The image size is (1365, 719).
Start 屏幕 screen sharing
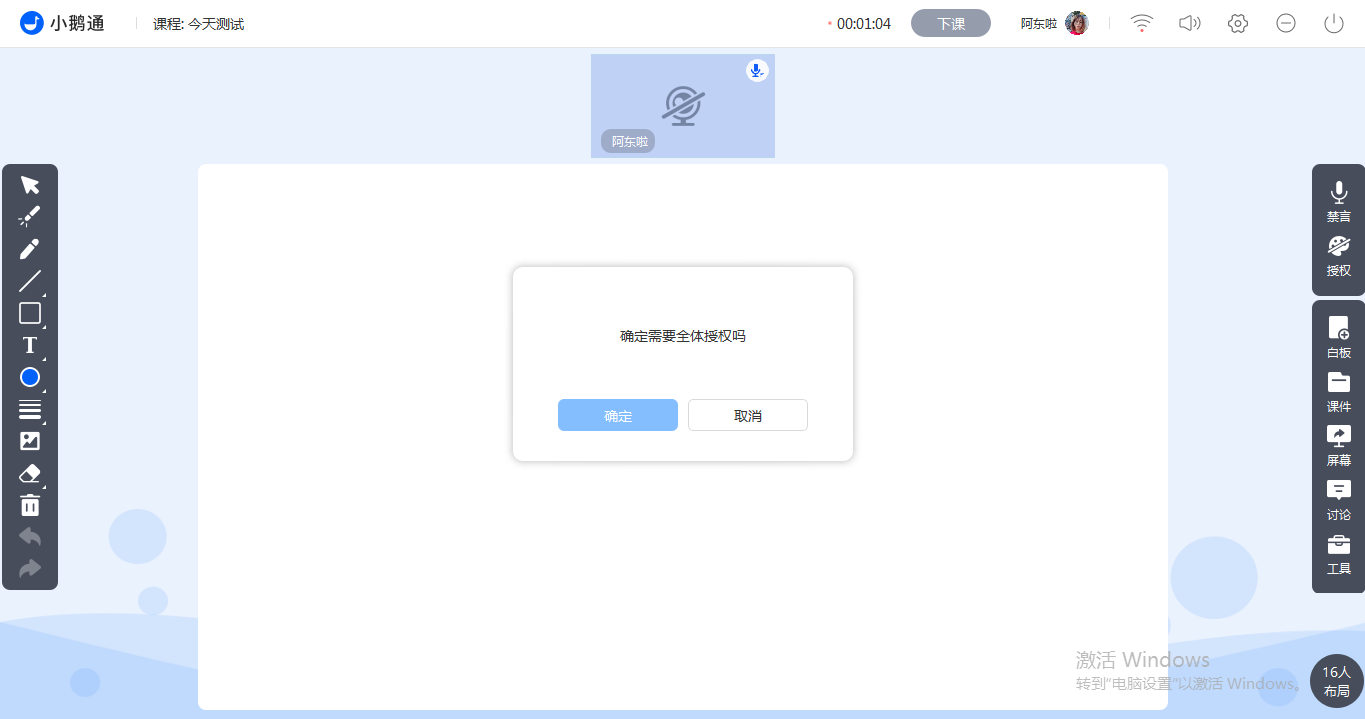pos(1338,446)
